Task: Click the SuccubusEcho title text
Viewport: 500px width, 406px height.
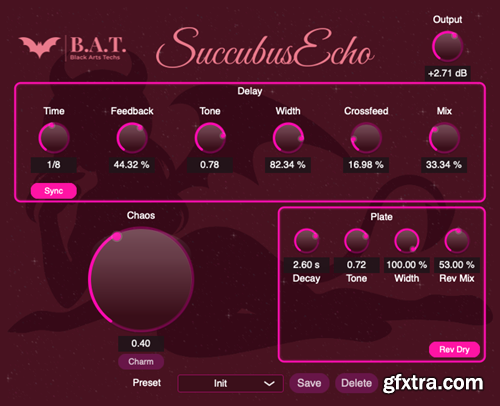Action: coord(265,49)
